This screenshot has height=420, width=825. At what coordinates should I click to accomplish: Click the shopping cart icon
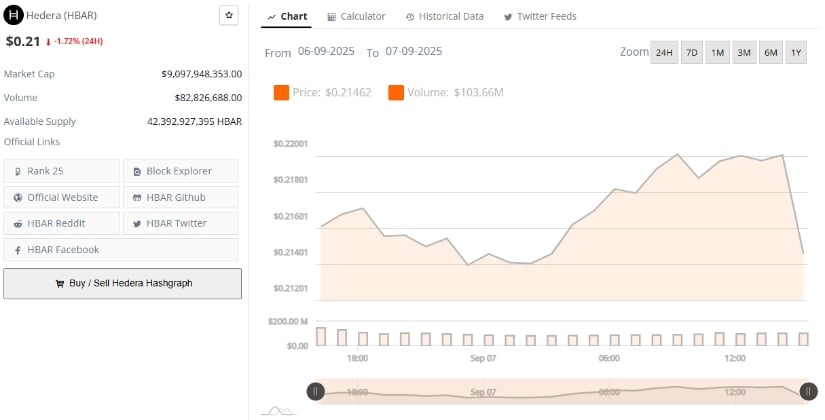[59, 283]
